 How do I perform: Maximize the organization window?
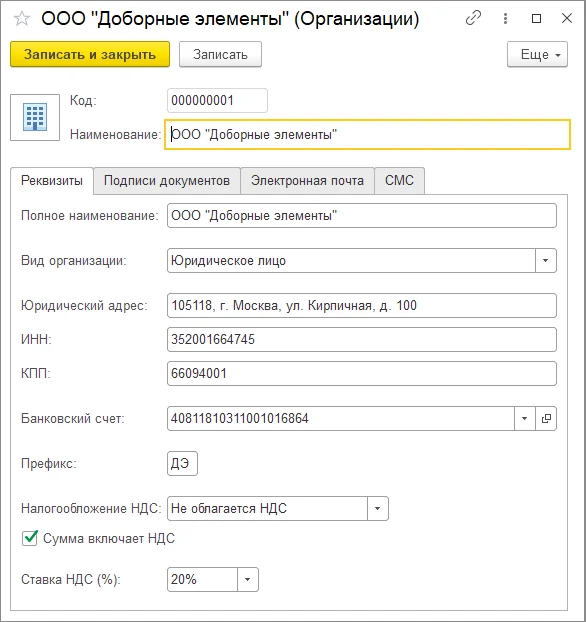536,18
